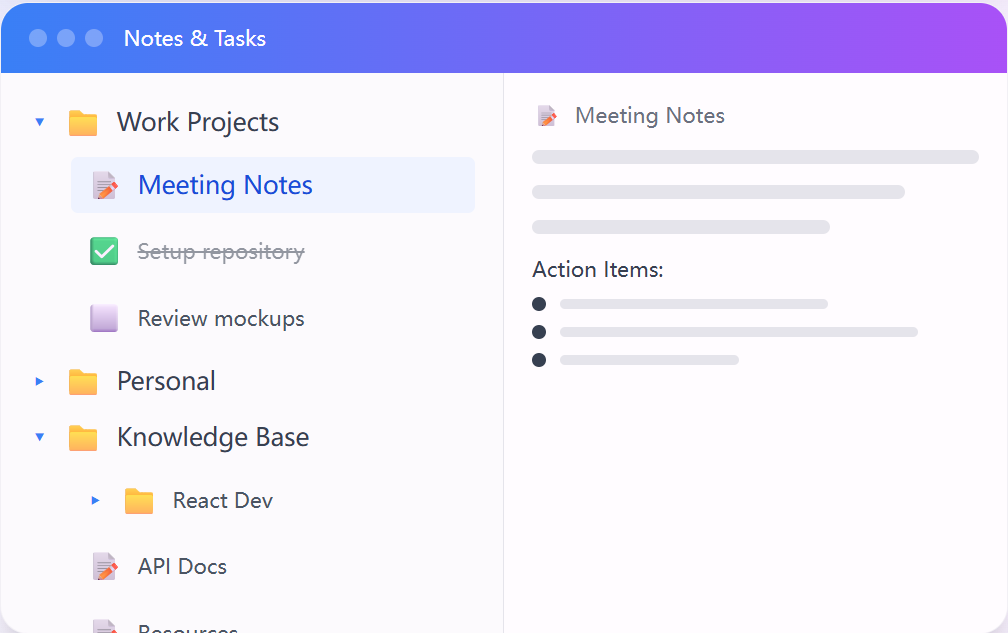1008x633 pixels.
Task: Select the Meeting Notes item in tree
Action: point(225,186)
